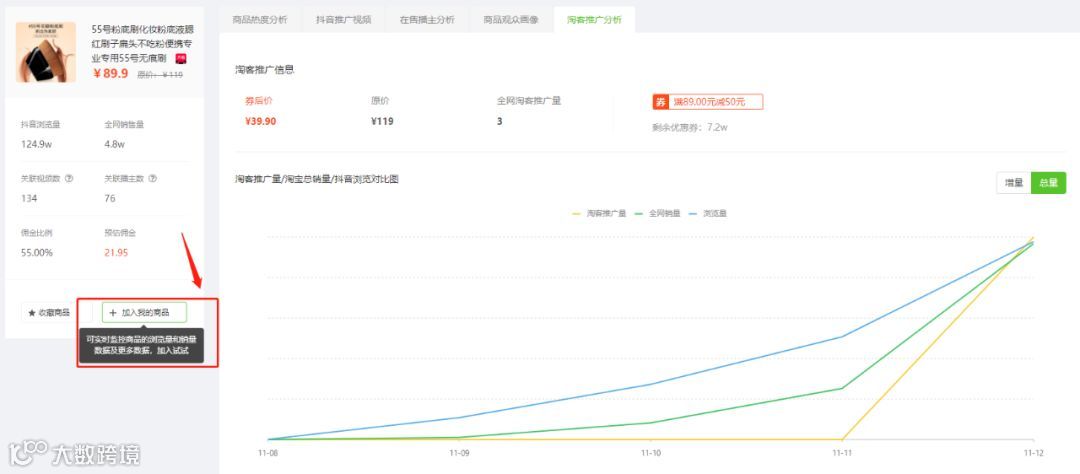Screen dimensions: 1080x474
Task: Click the 券 coupon icon
Action: (x=661, y=102)
